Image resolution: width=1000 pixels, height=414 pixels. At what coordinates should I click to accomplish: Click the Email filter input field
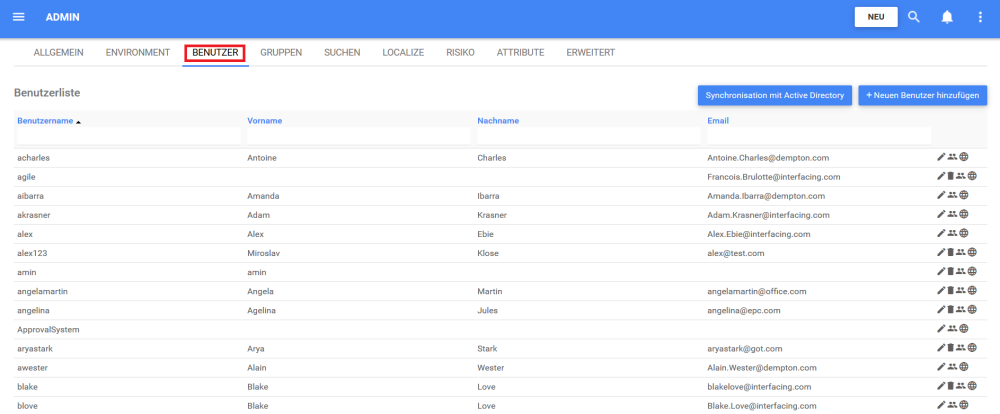tap(818, 135)
